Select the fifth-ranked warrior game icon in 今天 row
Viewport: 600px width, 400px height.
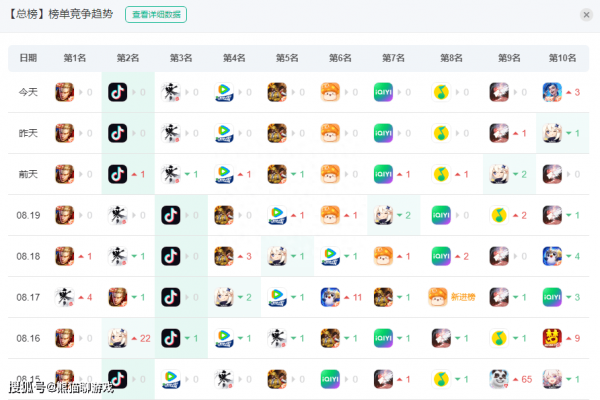277,92
